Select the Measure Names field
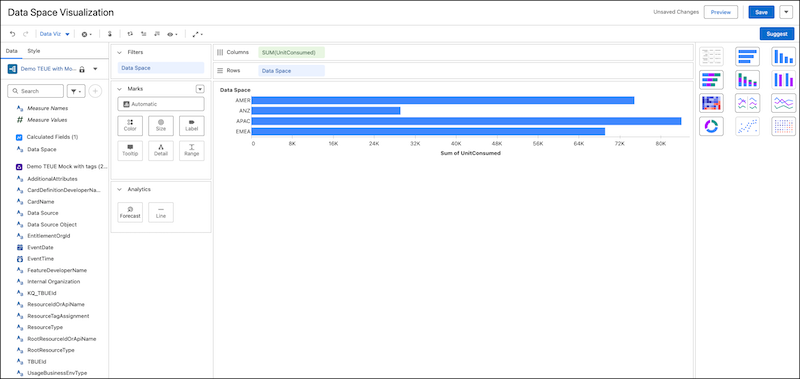The width and height of the screenshot is (800, 379). (47, 108)
